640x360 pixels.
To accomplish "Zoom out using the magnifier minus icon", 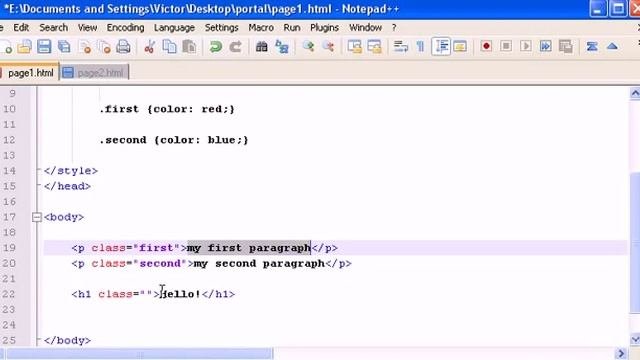I will pos(328,47).
